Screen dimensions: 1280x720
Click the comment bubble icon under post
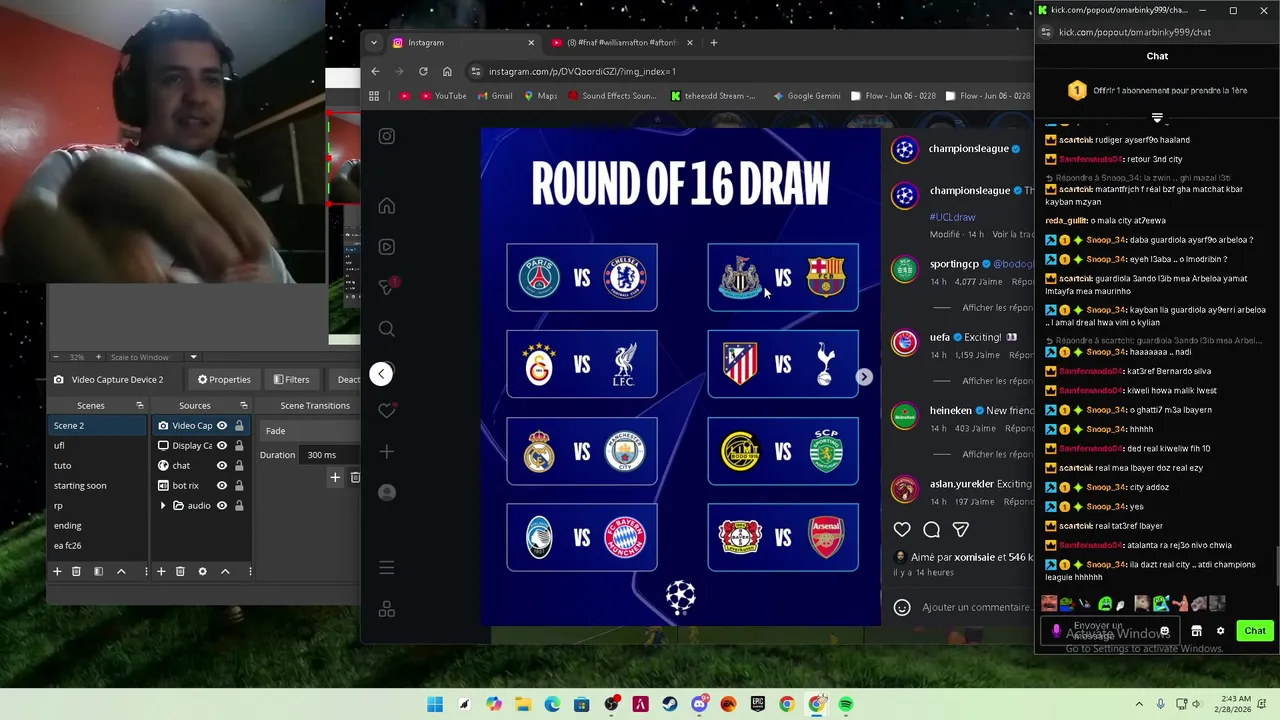pyautogui.click(x=932, y=530)
